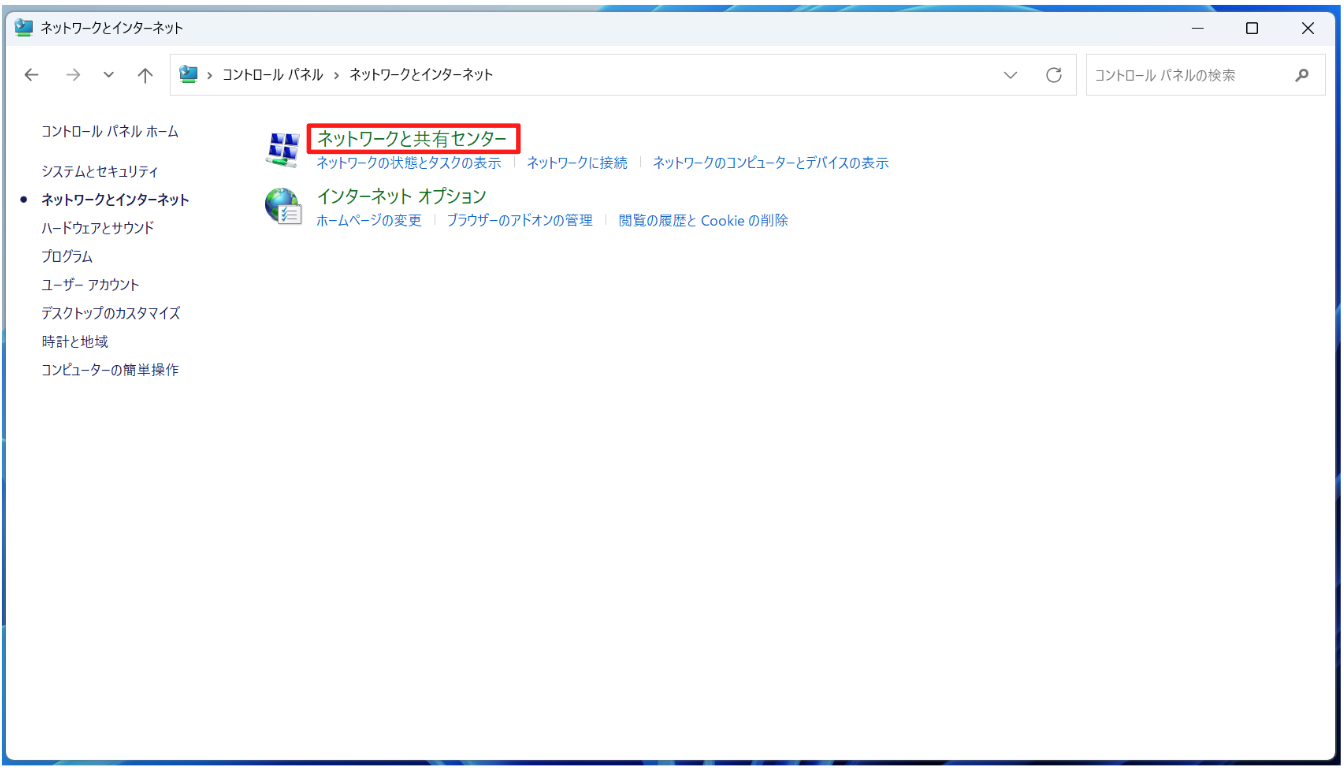Open コンピューターの簡単操作 category
The width and height of the screenshot is (1344, 771).
pos(110,370)
